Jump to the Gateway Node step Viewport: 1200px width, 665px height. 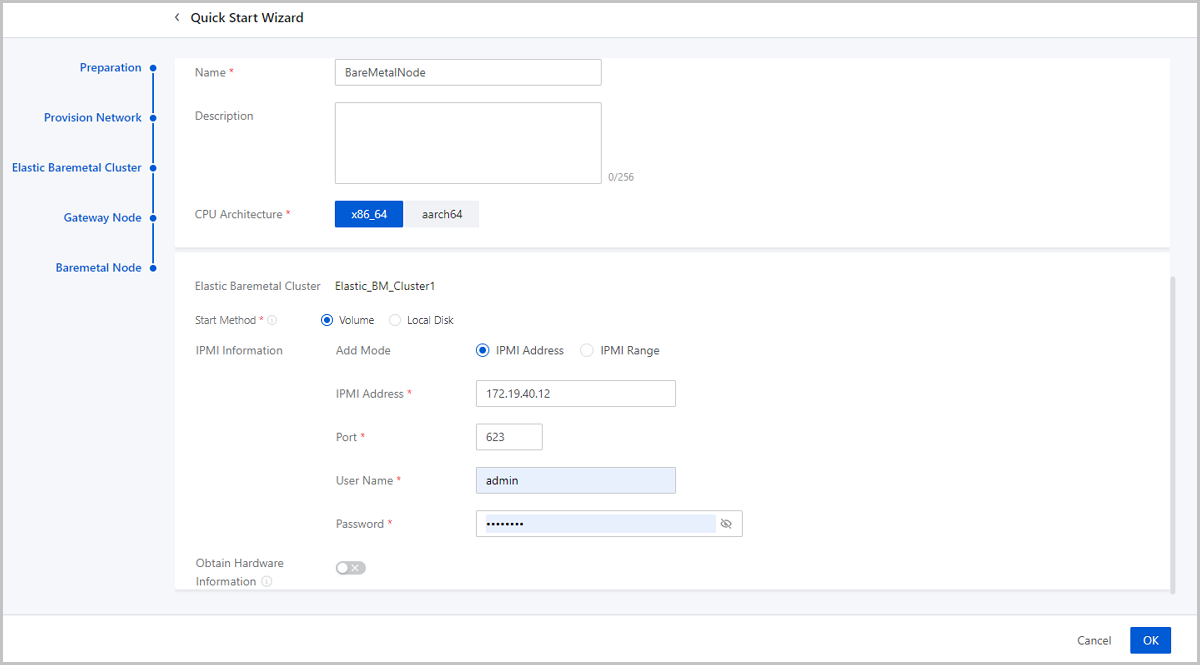click(102, 218)
